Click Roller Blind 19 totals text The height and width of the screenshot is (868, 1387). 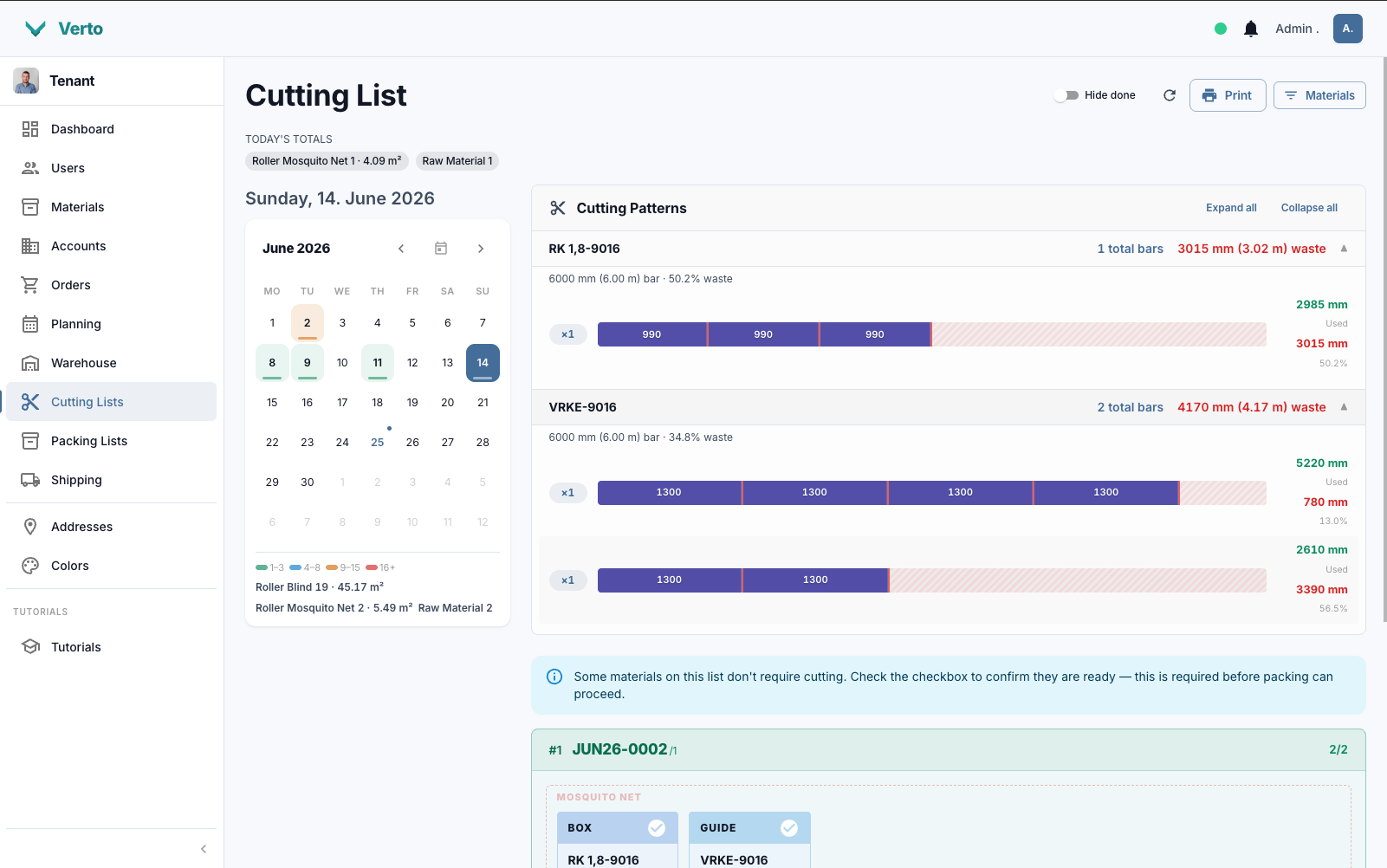pos(320,587)
